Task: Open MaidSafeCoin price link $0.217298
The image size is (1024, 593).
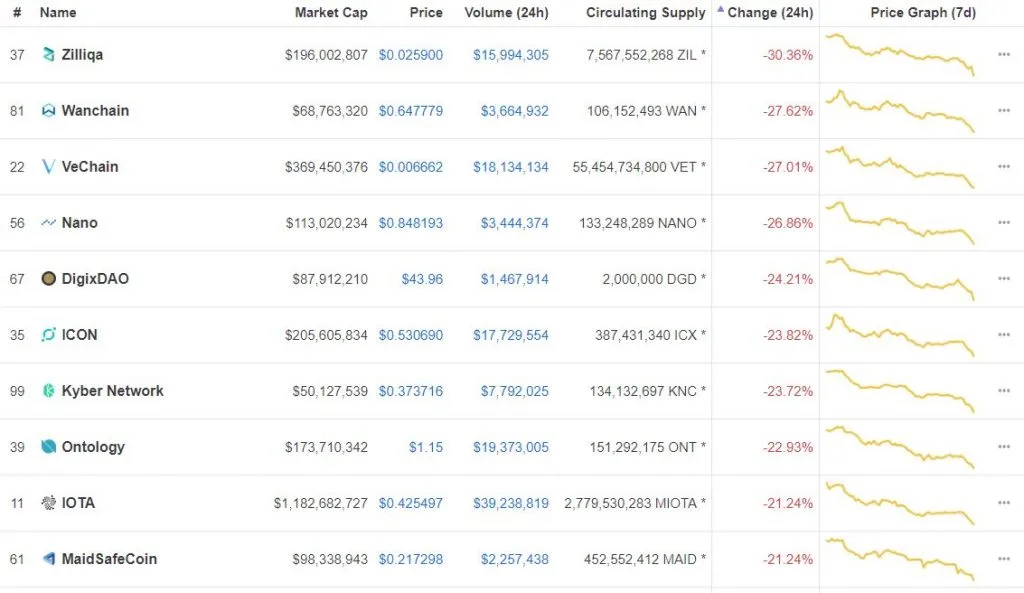Action: (x=411, y=559)
